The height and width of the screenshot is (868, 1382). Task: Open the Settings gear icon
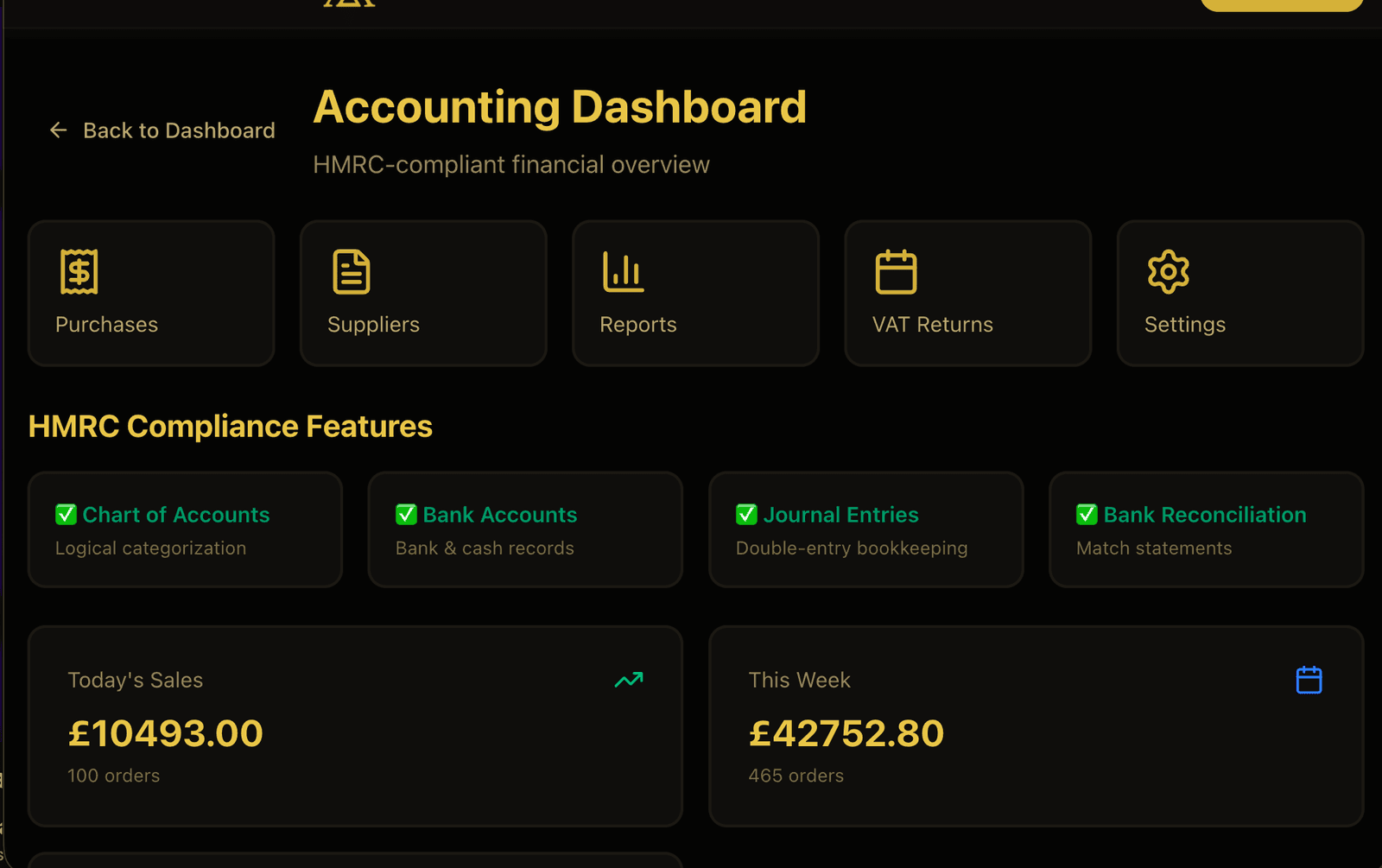[1169, 272]
